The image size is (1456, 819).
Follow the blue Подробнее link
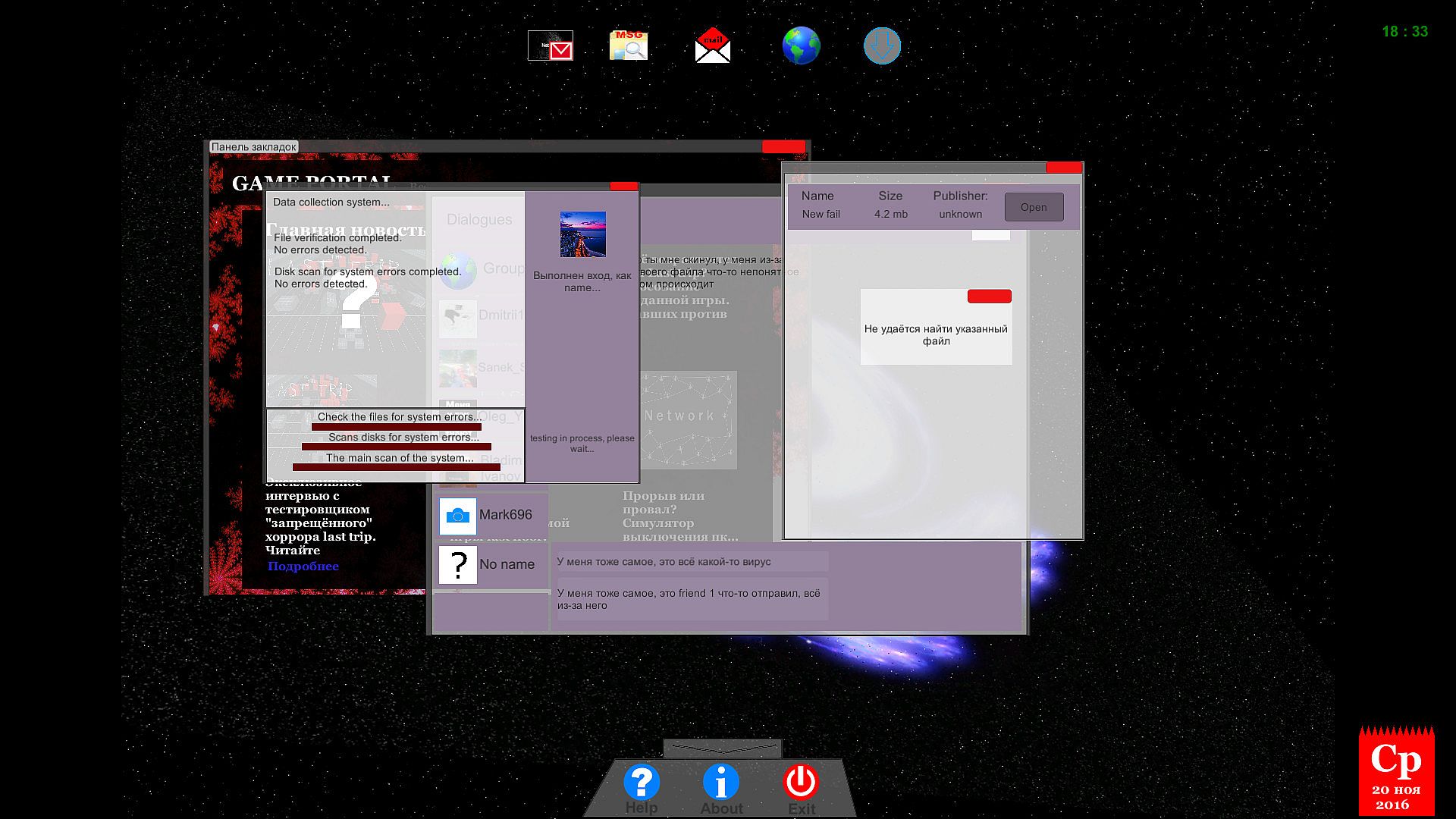pyautogui.click(x=303, y=566)
